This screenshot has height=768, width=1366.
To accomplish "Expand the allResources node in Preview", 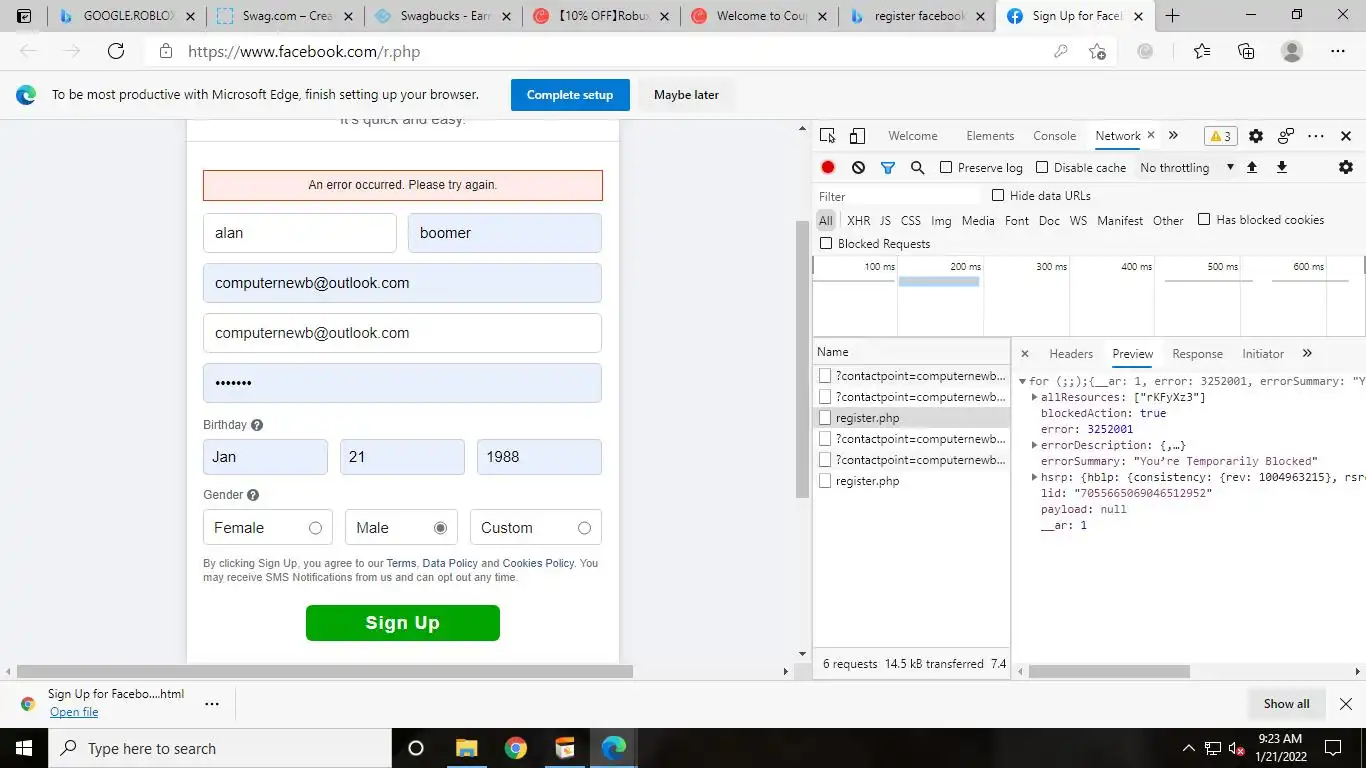I will (1034, 397).
